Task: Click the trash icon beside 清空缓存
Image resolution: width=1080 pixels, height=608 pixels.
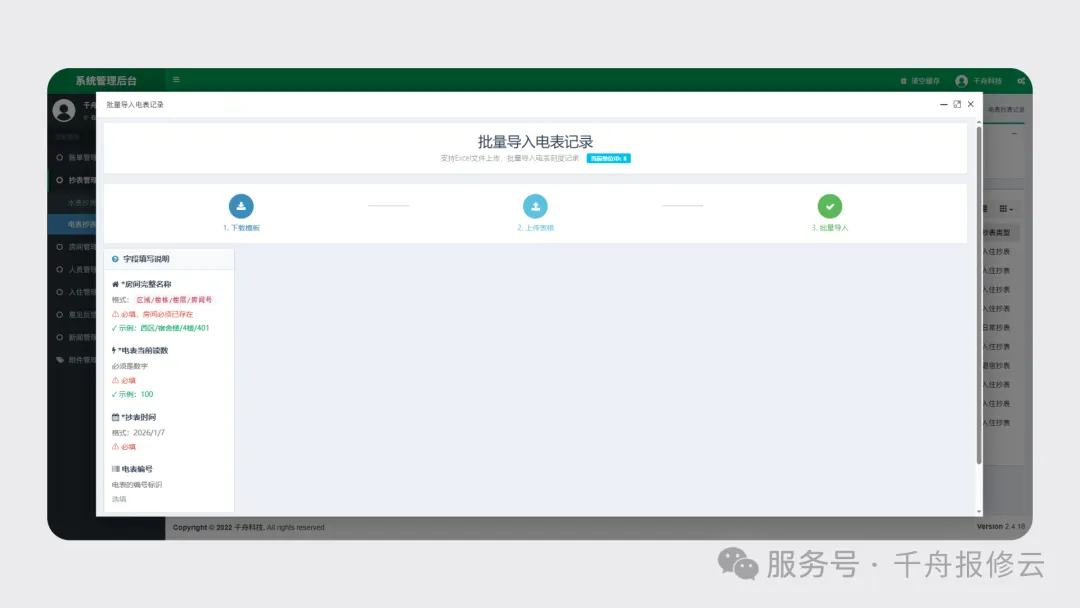Action: point(903,81)
